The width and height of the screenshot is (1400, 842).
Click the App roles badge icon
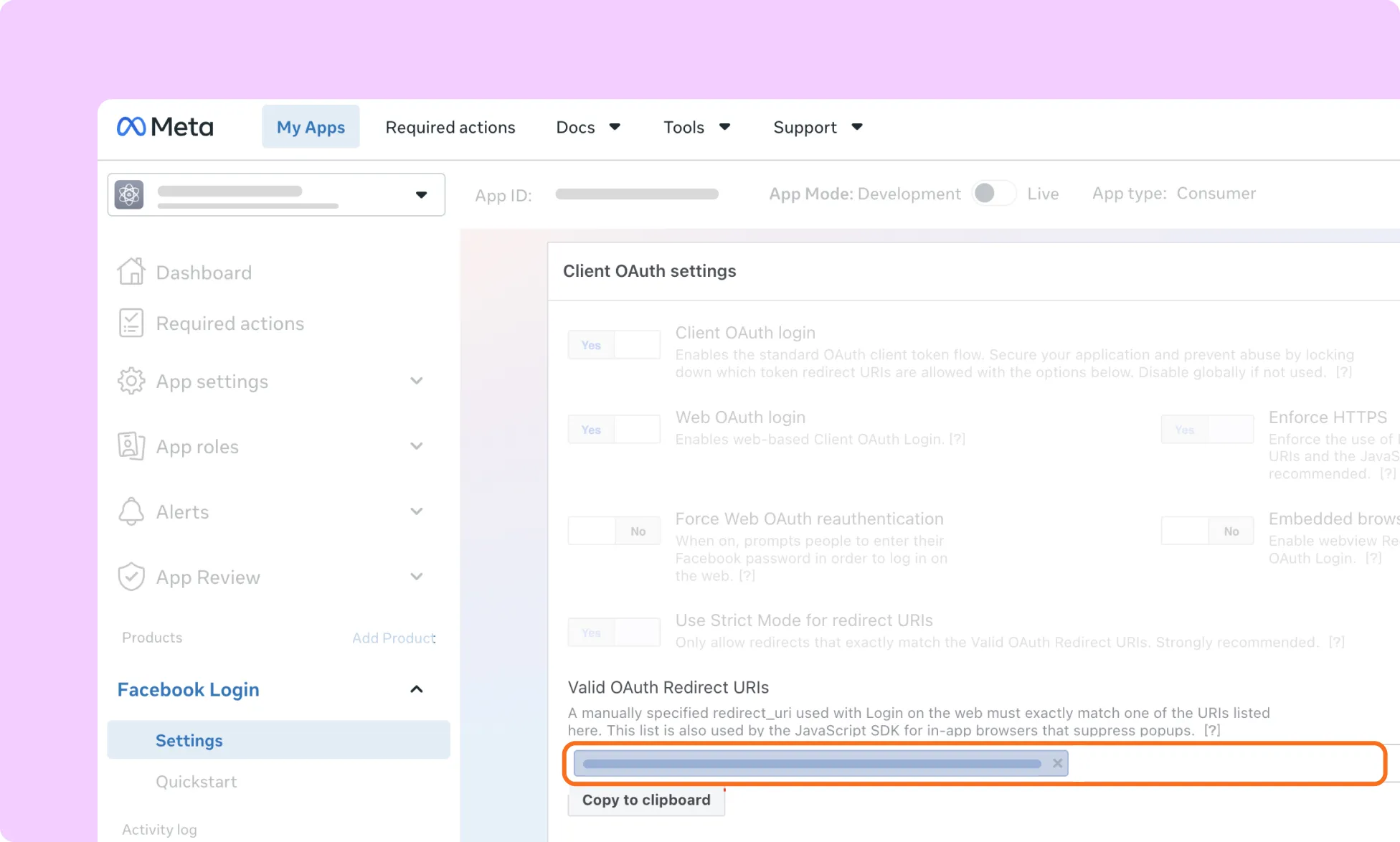point(131,446)
